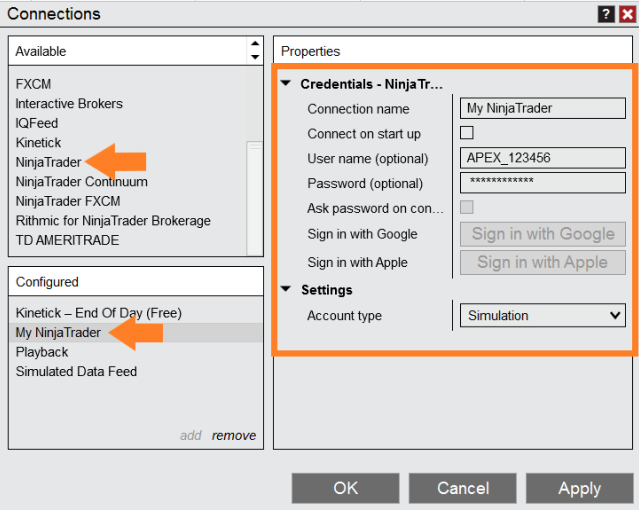Screen dimensions: 639x510
Task: Collapse the Settings section
Action: click(x=286, y=289)
